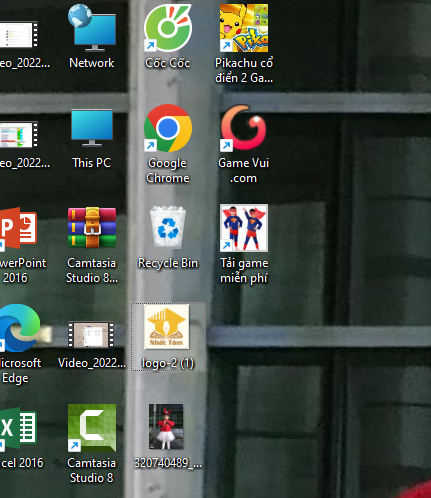431x498 pixels.
Task: Select the Game Vui .com shortcut
Action: coord(244,128)
